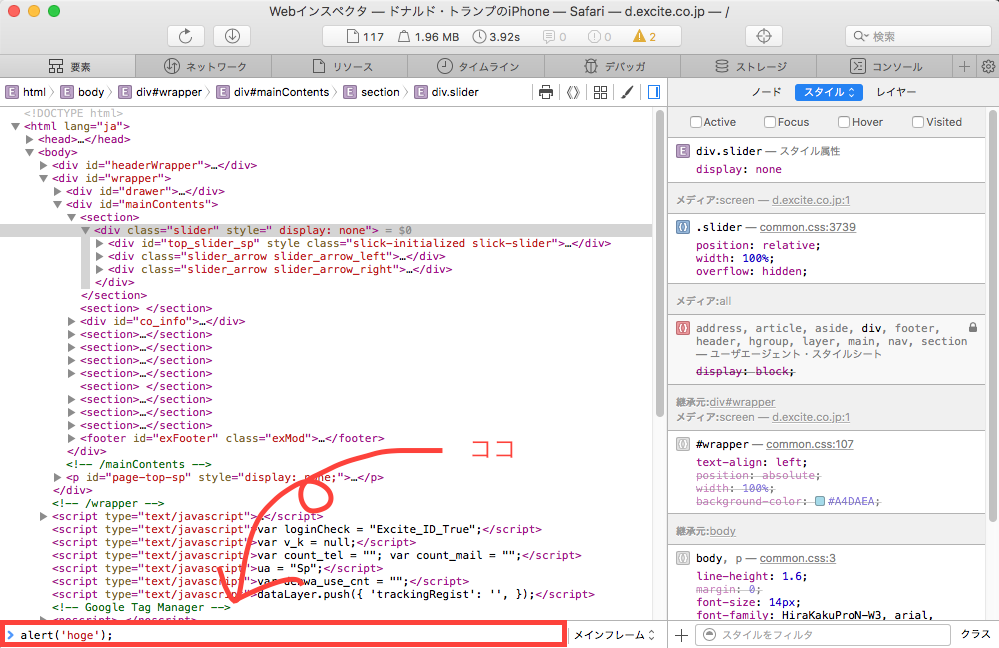Click the print styles printer icon
Image resolution: width=999 pixels, height=648 pixels.
click(x=546, y=92)
